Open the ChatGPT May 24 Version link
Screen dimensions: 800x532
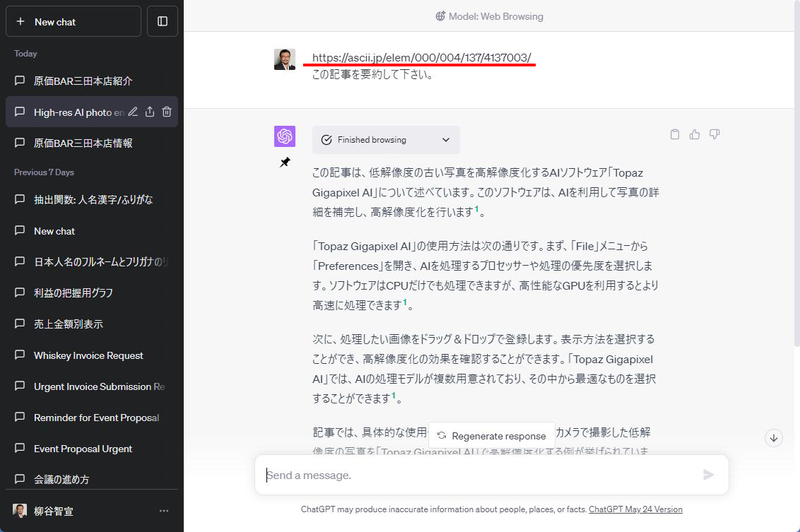[635, 509]
